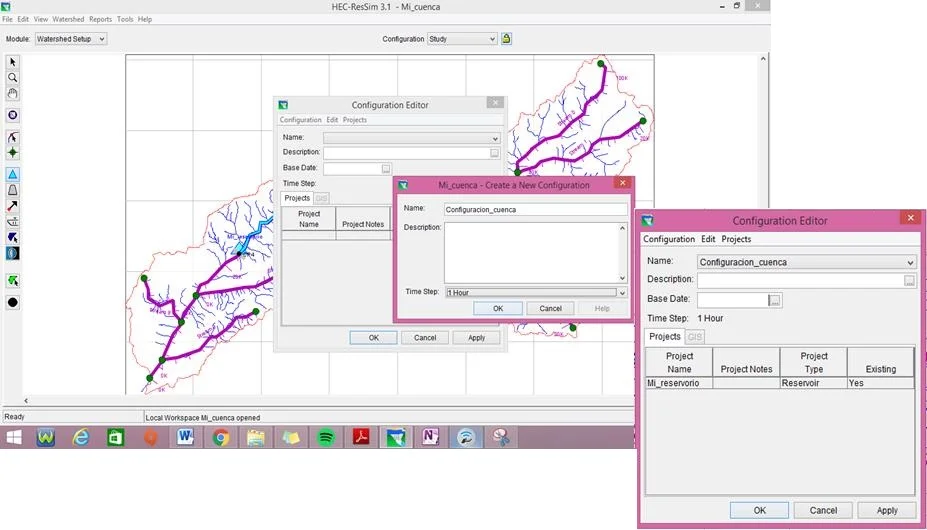The height and width of the screenshot is (530, 927).
Task: Open the Watershed menu
Action: click(x=68, y=19)
